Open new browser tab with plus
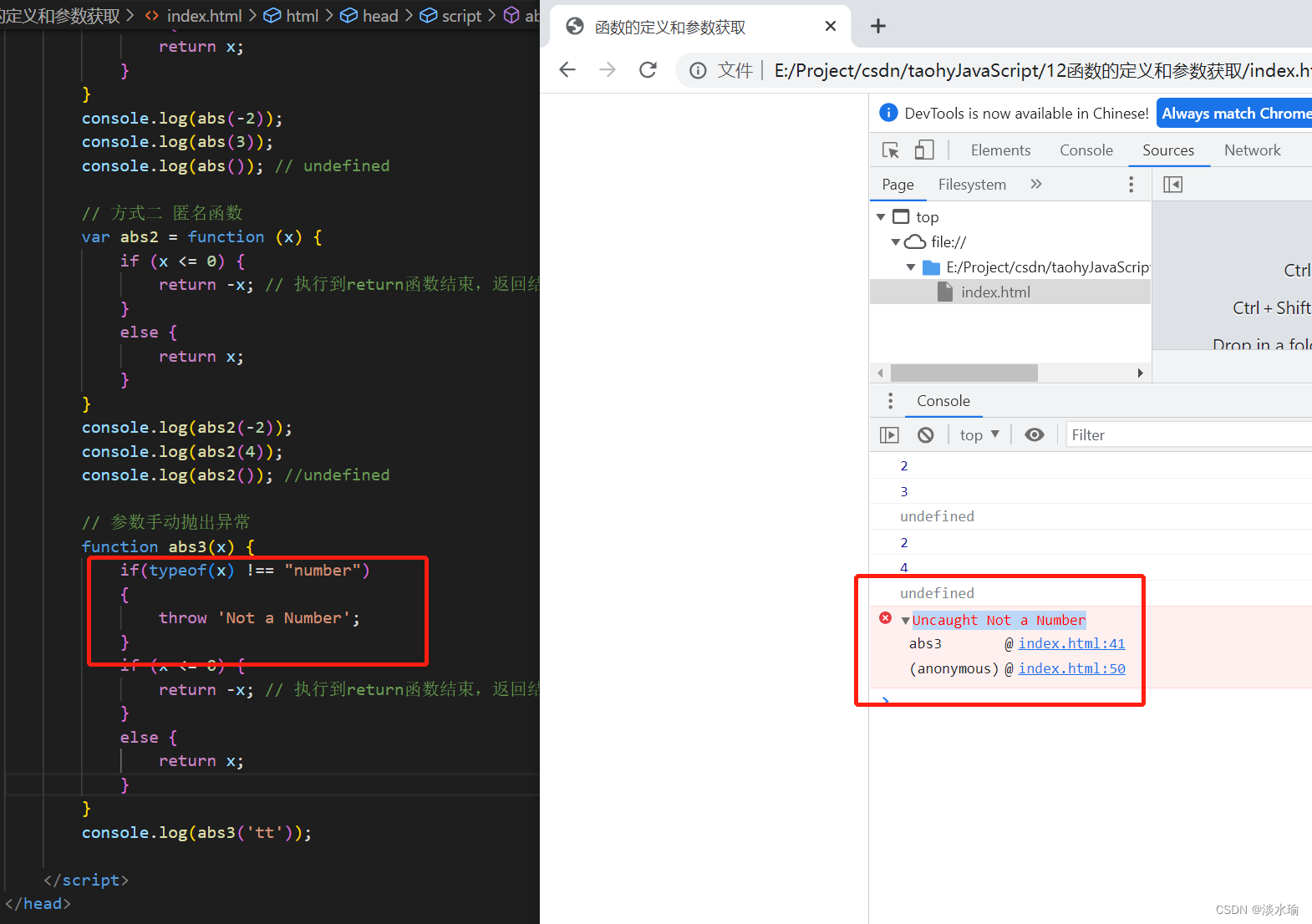The image size is (1312, 924). pyautogui.click(x=877, y=26)
